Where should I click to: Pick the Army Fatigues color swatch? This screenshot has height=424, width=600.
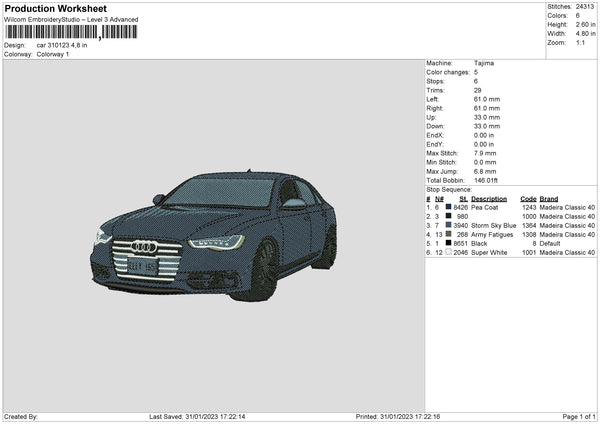coord(449,234)
